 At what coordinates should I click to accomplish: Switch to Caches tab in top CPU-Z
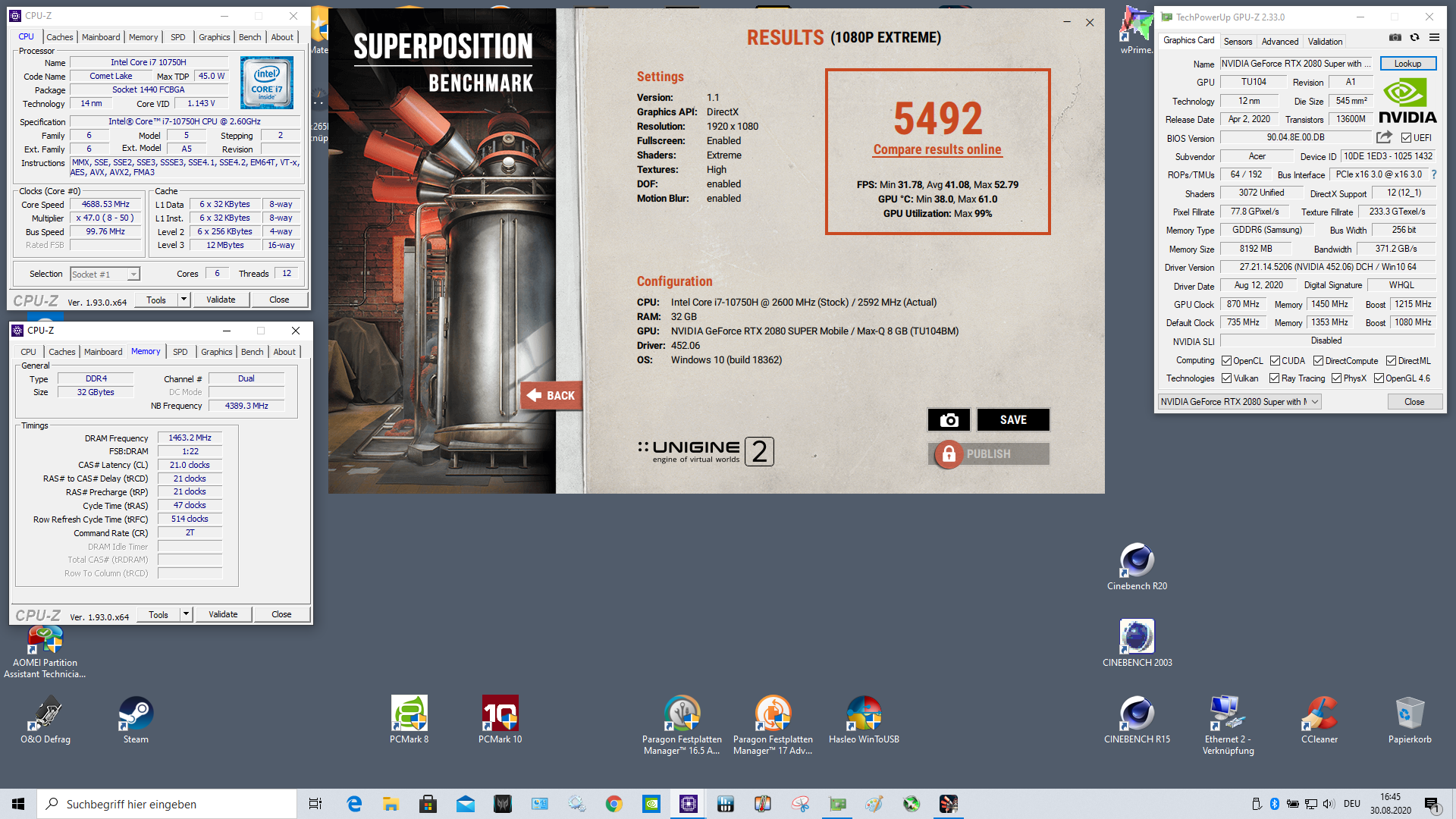point(60,37)
